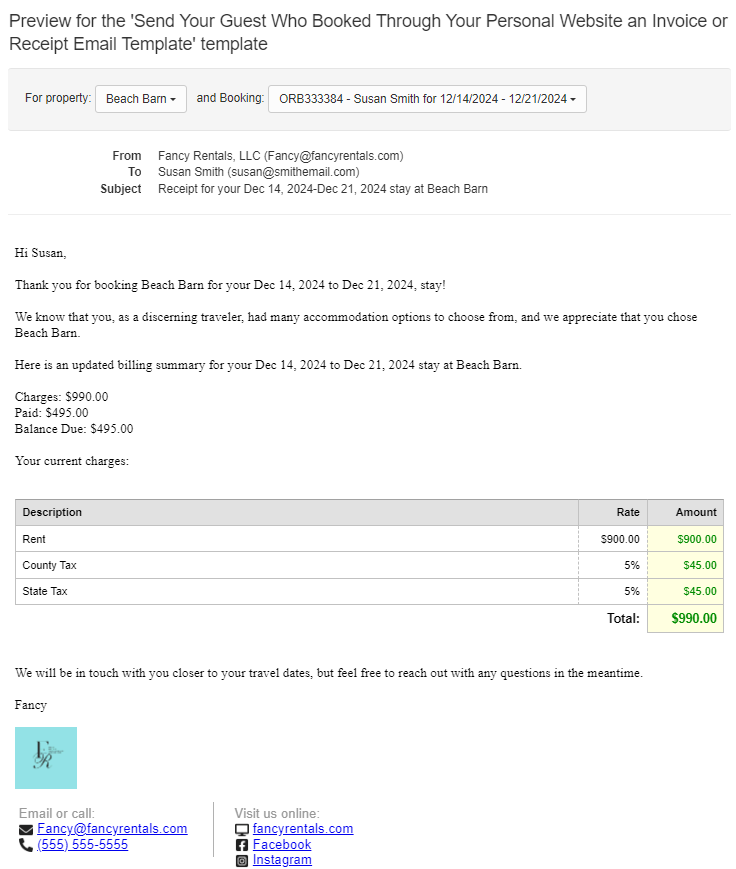Click the Facebook logo icon
Image resolution: width=736 pixels, height=869 pixels.
(242, 845)
